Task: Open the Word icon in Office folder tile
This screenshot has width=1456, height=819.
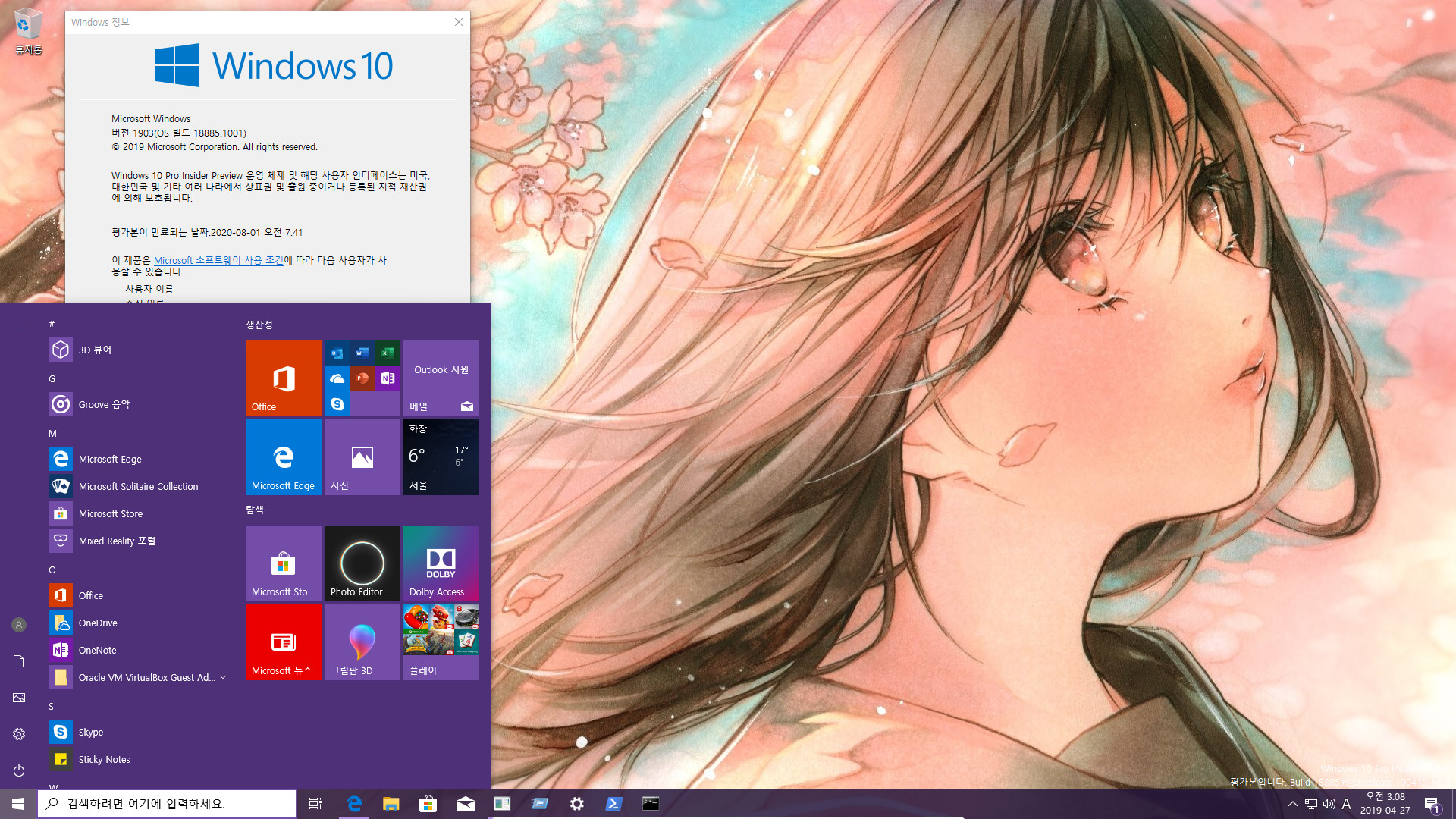Action: click(362, 353)
